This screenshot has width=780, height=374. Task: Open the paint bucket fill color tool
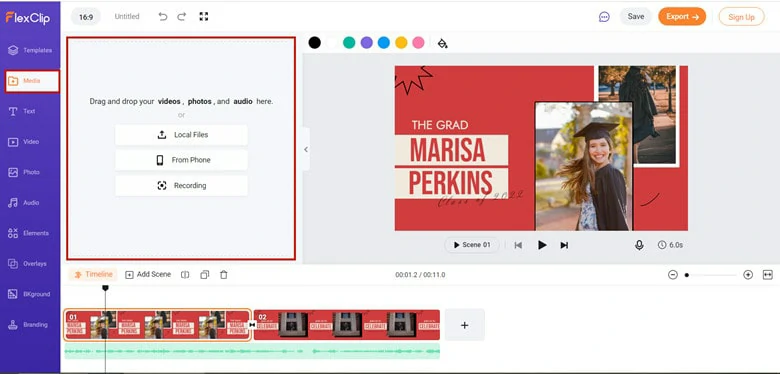(442, 43)
